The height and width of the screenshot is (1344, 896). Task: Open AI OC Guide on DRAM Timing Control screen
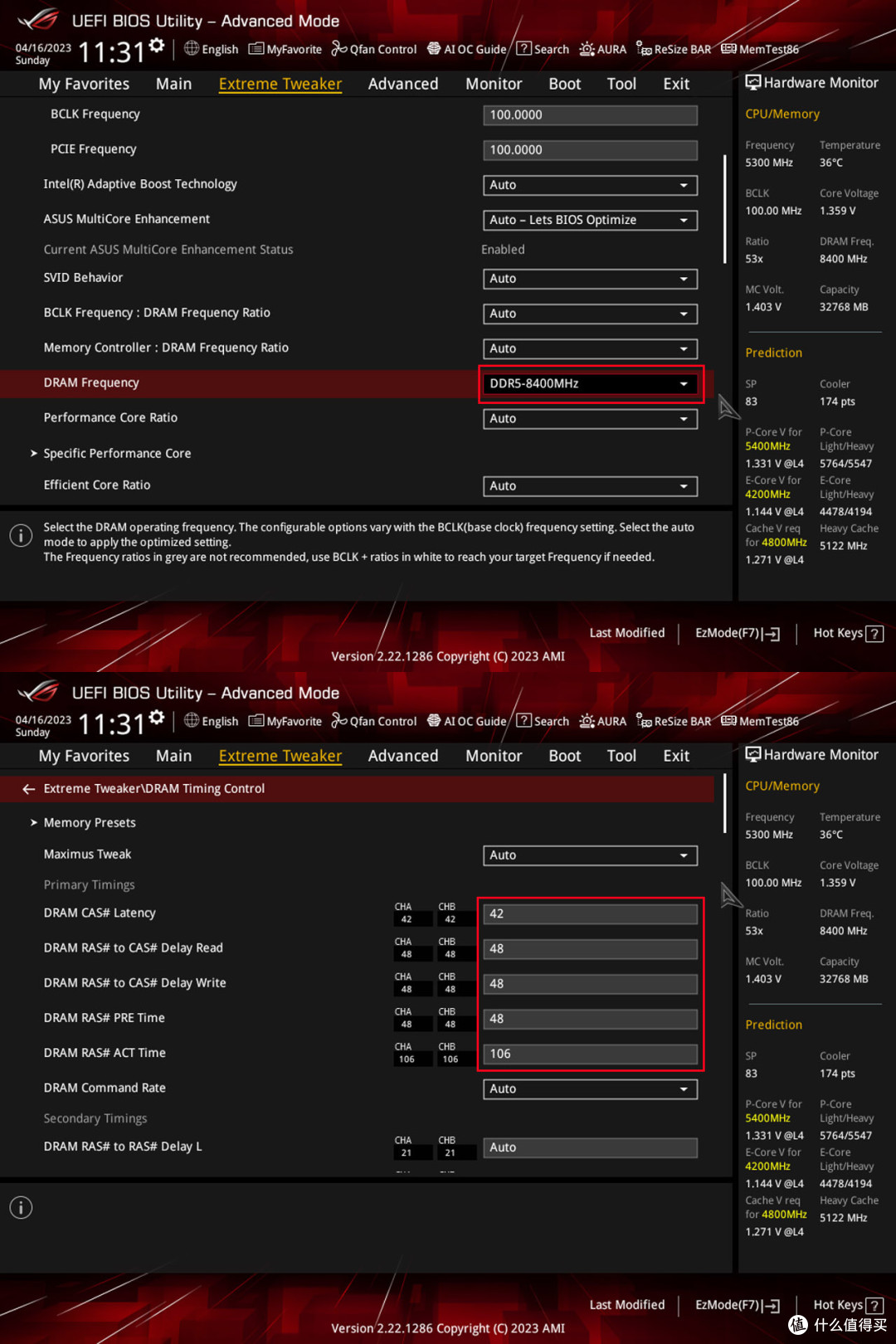coord(466,721)
